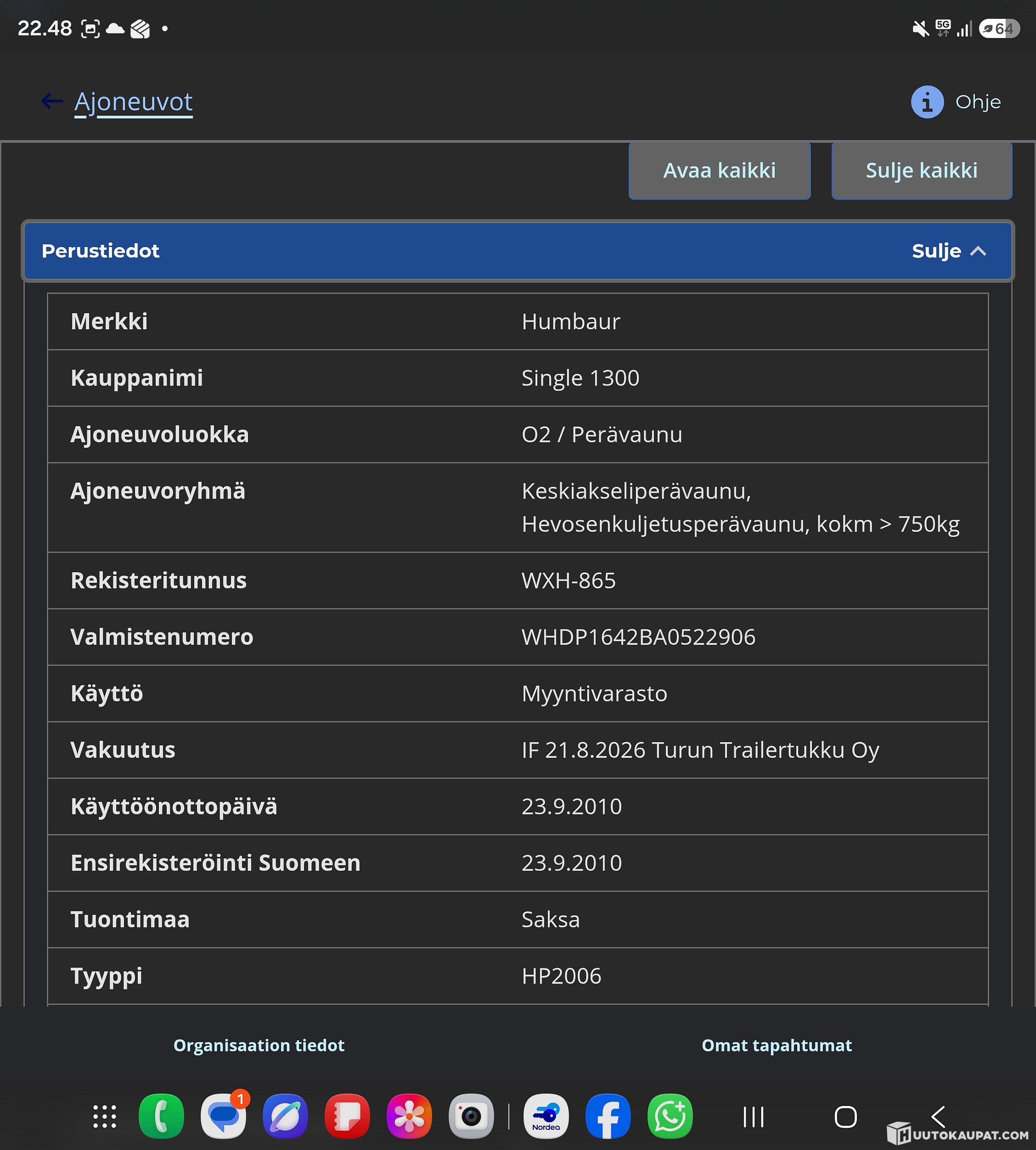Screen dimensions: 1036x1150
Task: Select the trade name Single 1300
Action: [581, 378]
